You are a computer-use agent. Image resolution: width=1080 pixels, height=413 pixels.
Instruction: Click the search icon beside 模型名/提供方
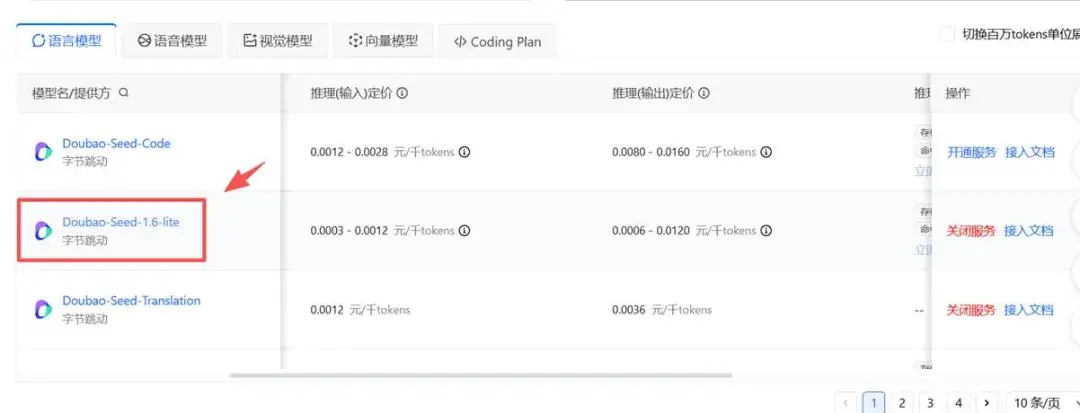coord(124,93)
